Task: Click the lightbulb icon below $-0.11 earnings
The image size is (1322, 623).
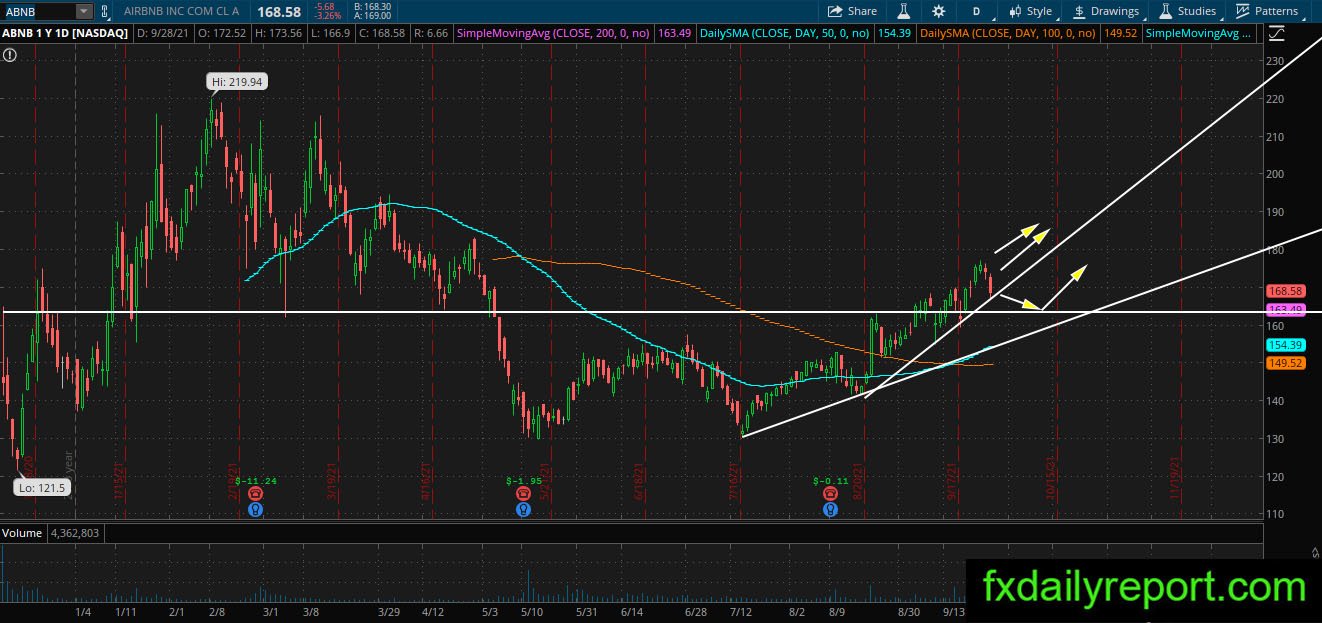Action: 830,509
